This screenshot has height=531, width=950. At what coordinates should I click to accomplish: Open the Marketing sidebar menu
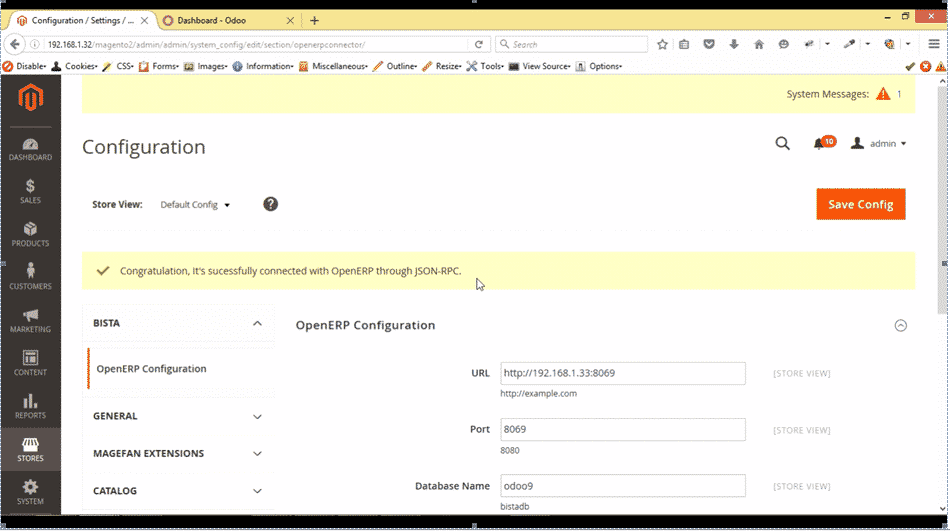coord(30,320)
